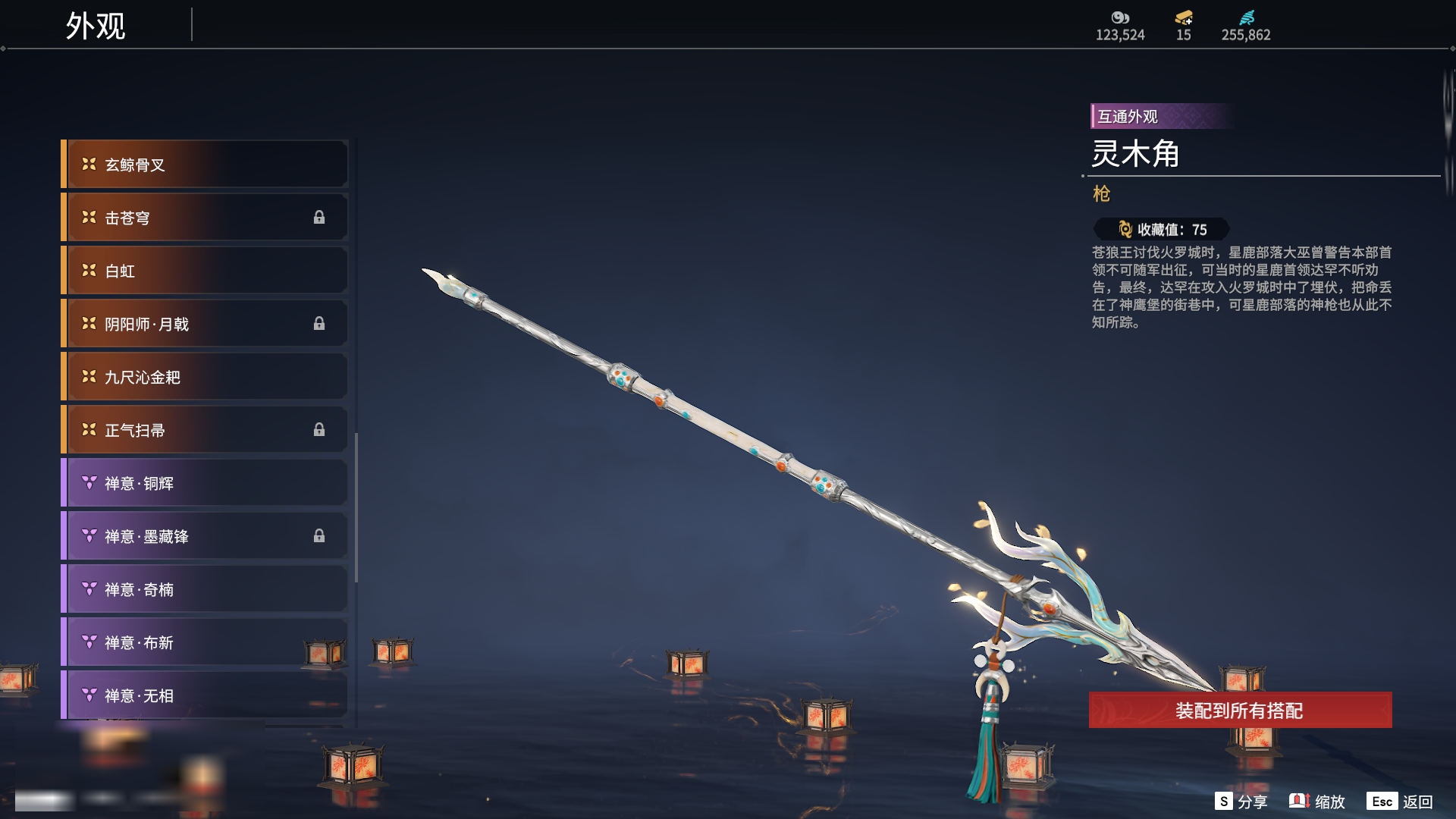Click the lock icon on 禅意·墨藏锋

click(319, 536)
